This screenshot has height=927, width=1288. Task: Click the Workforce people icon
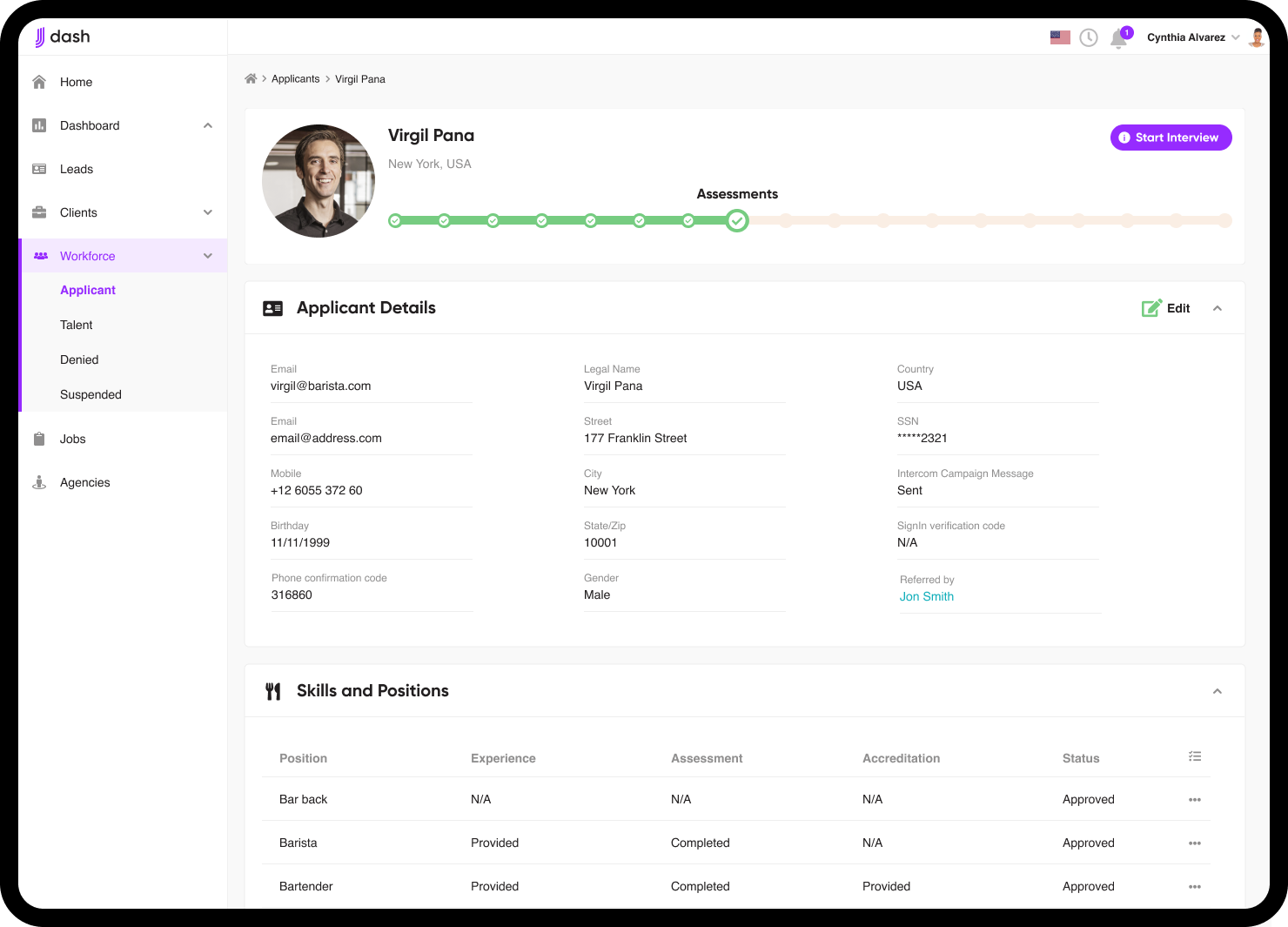(x=41, y=256)
